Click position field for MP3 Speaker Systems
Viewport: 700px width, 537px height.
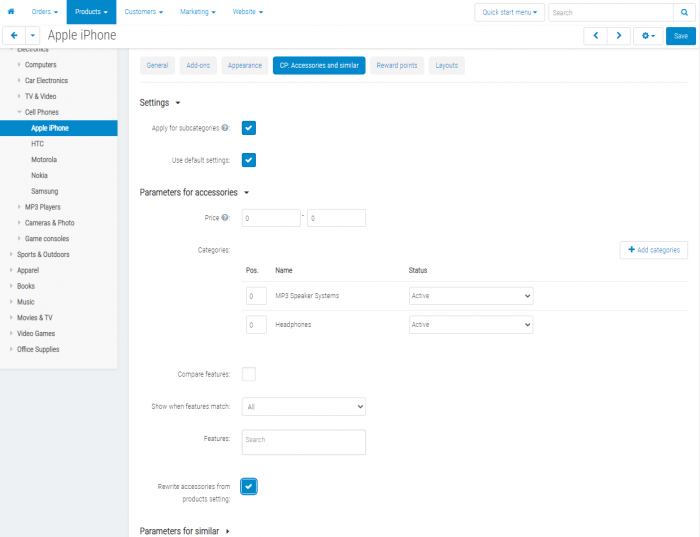point(256,296)
